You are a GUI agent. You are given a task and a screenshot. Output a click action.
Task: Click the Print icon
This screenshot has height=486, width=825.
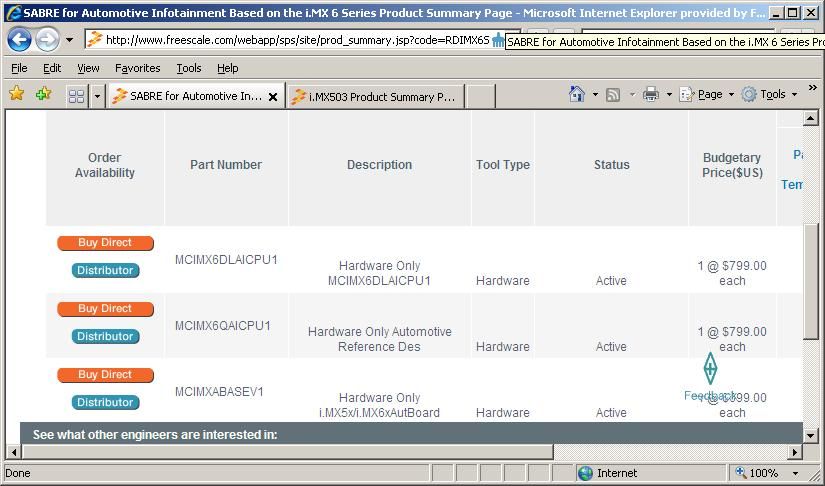651,94
